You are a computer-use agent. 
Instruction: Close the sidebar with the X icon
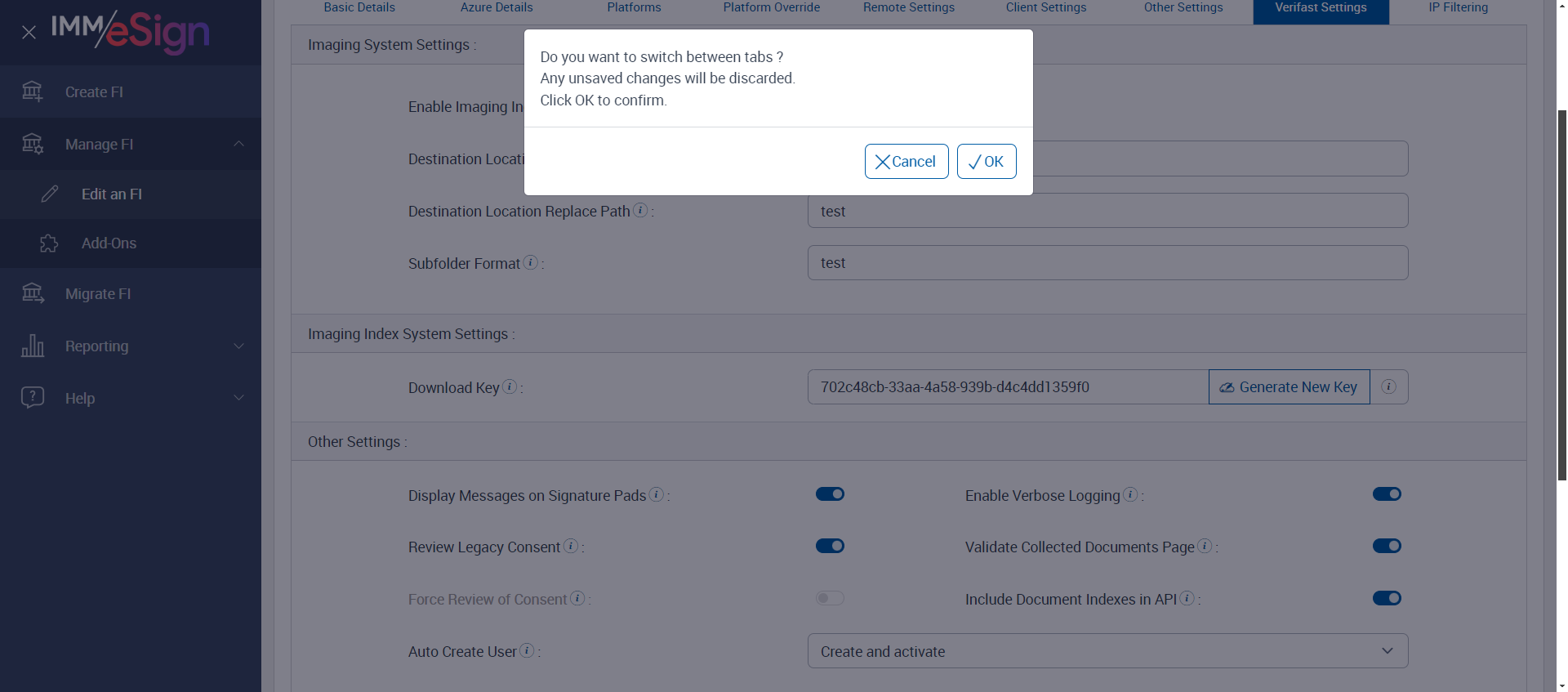point(29,33)
